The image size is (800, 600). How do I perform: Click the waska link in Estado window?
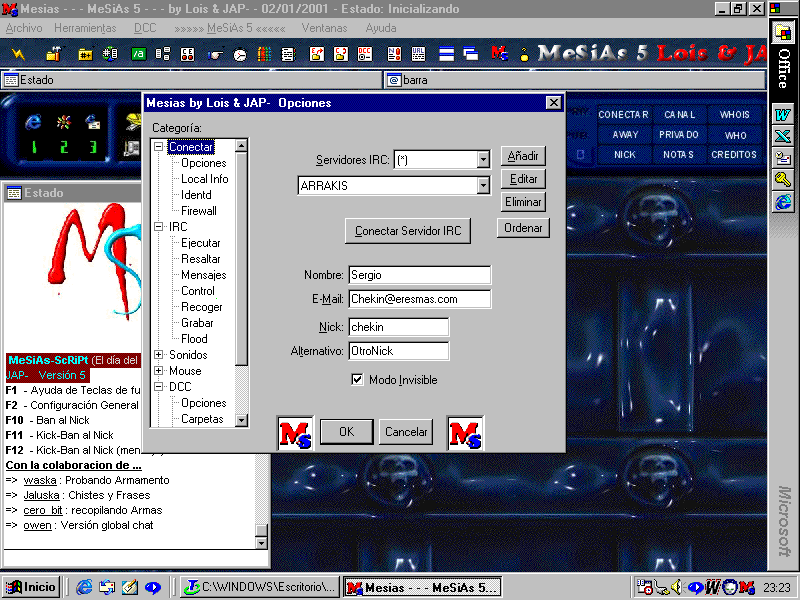click(40, 480)
